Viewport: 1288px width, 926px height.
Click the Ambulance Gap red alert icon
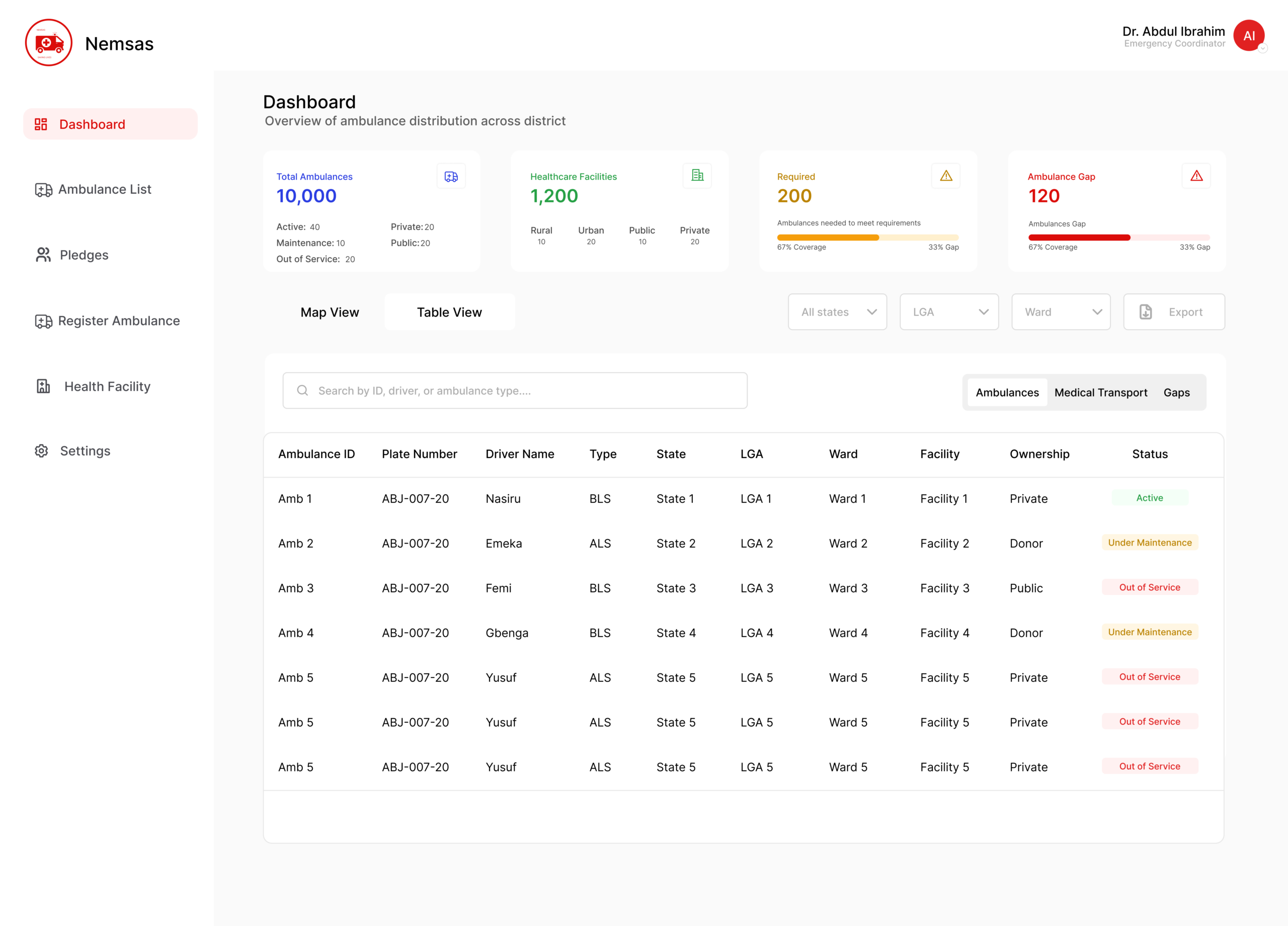pyautogui.click(x=1196, y=176)
